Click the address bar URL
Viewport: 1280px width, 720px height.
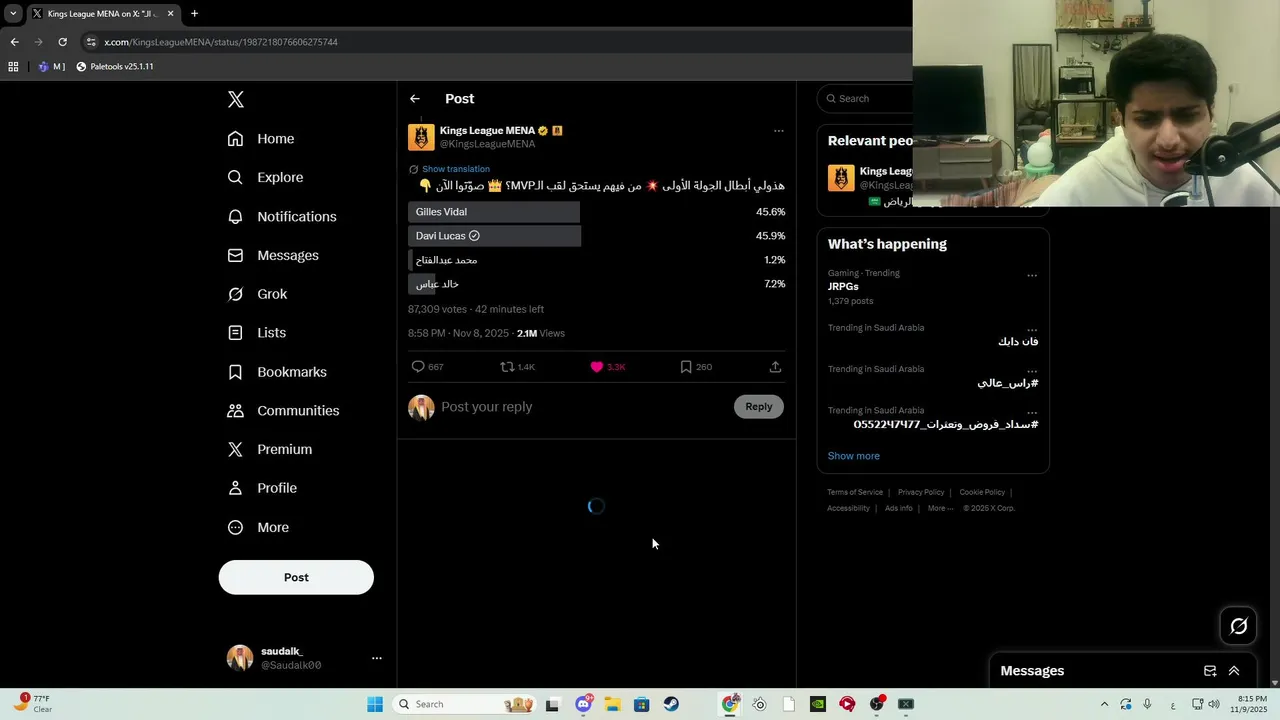point(221,42)
